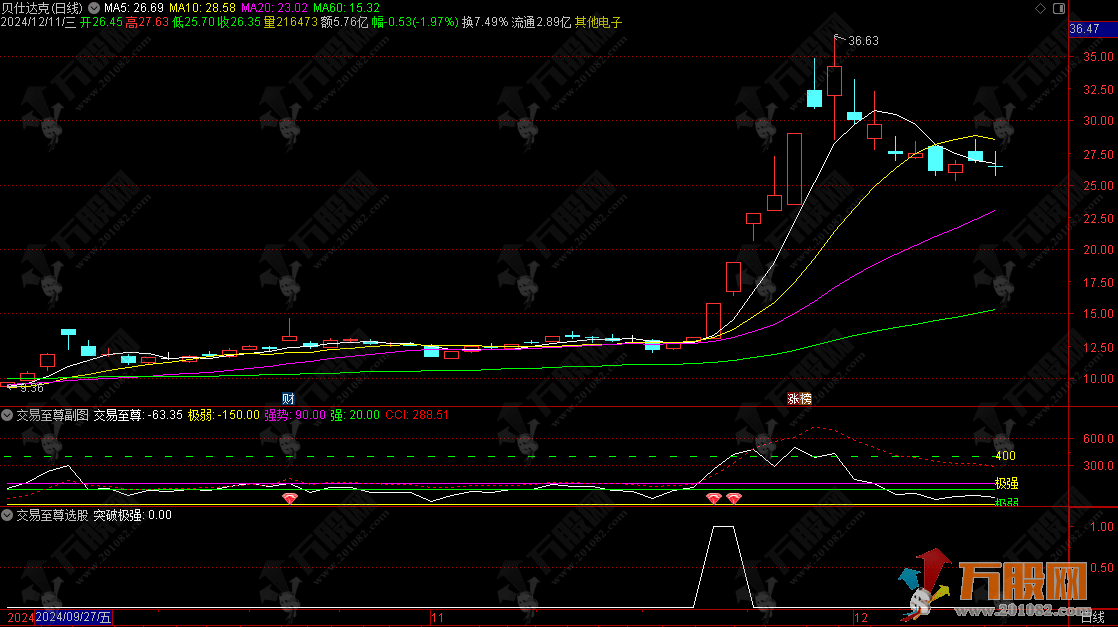Expand the 交易至尊选股 indicator menu

pyautogui.click(x=7, y=515)
